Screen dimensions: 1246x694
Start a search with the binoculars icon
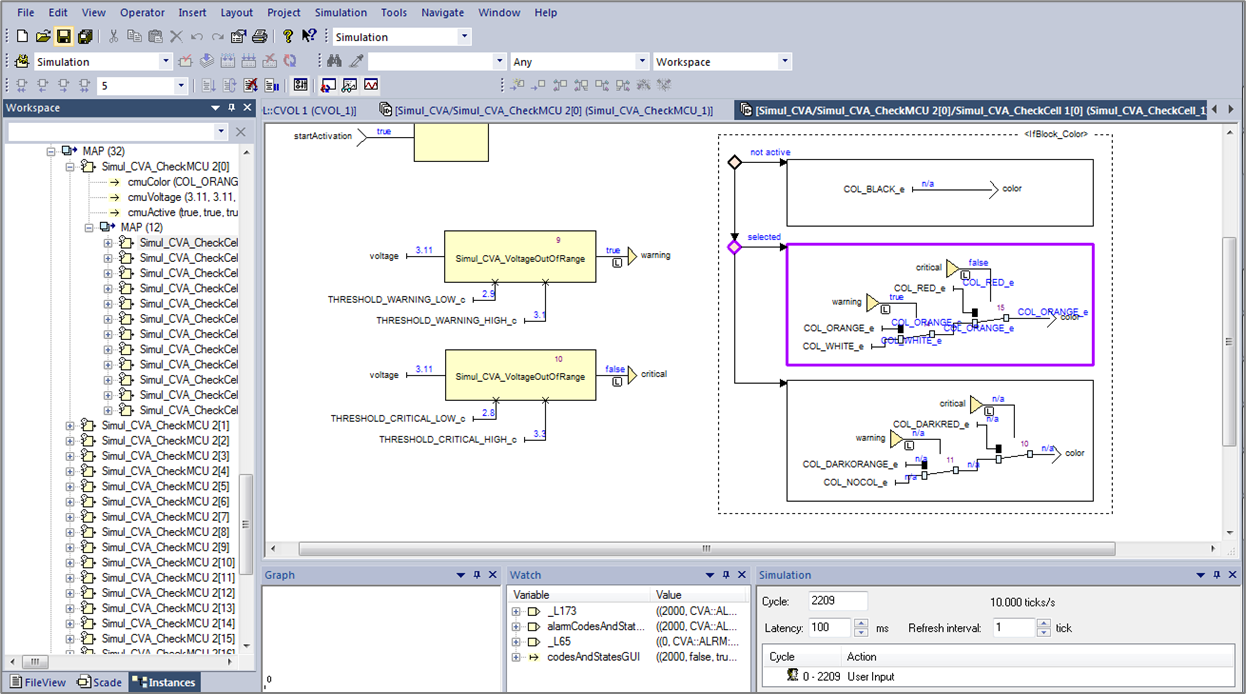[334, 60]
